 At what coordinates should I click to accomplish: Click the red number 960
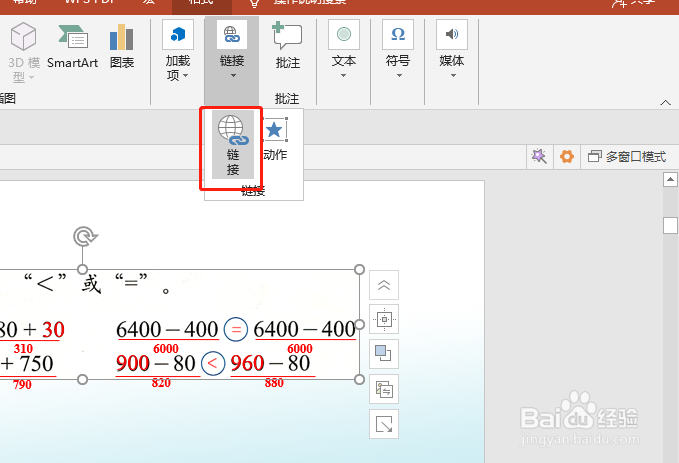coord(247,363)
